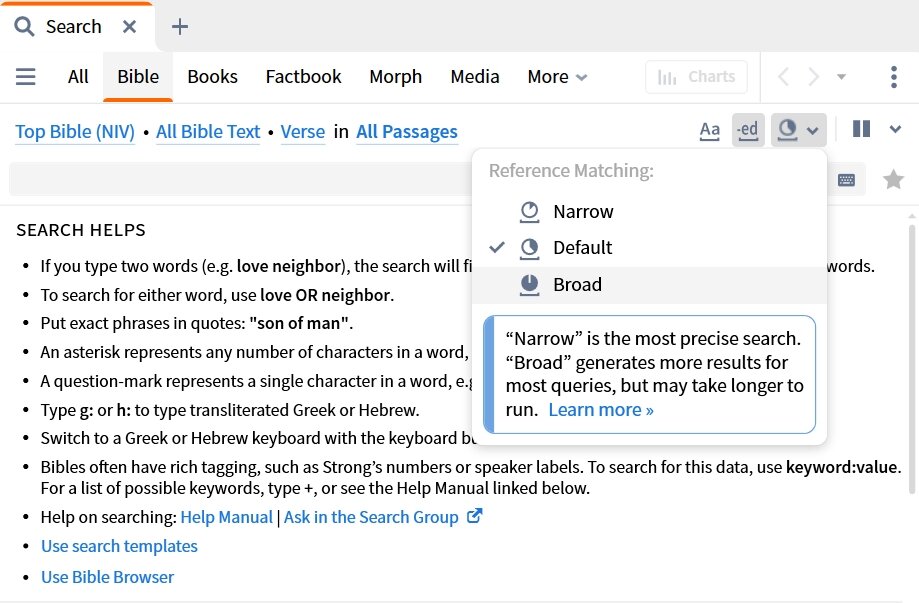
Task: Open the Help Manual link
Action: click(226, 517)
